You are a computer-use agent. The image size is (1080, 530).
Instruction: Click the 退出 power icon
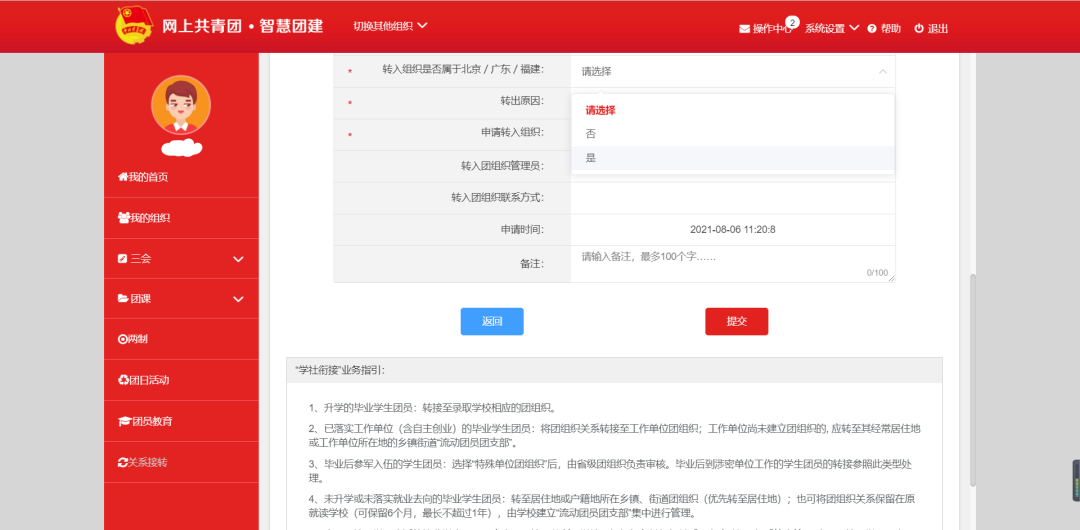point(919,29)
